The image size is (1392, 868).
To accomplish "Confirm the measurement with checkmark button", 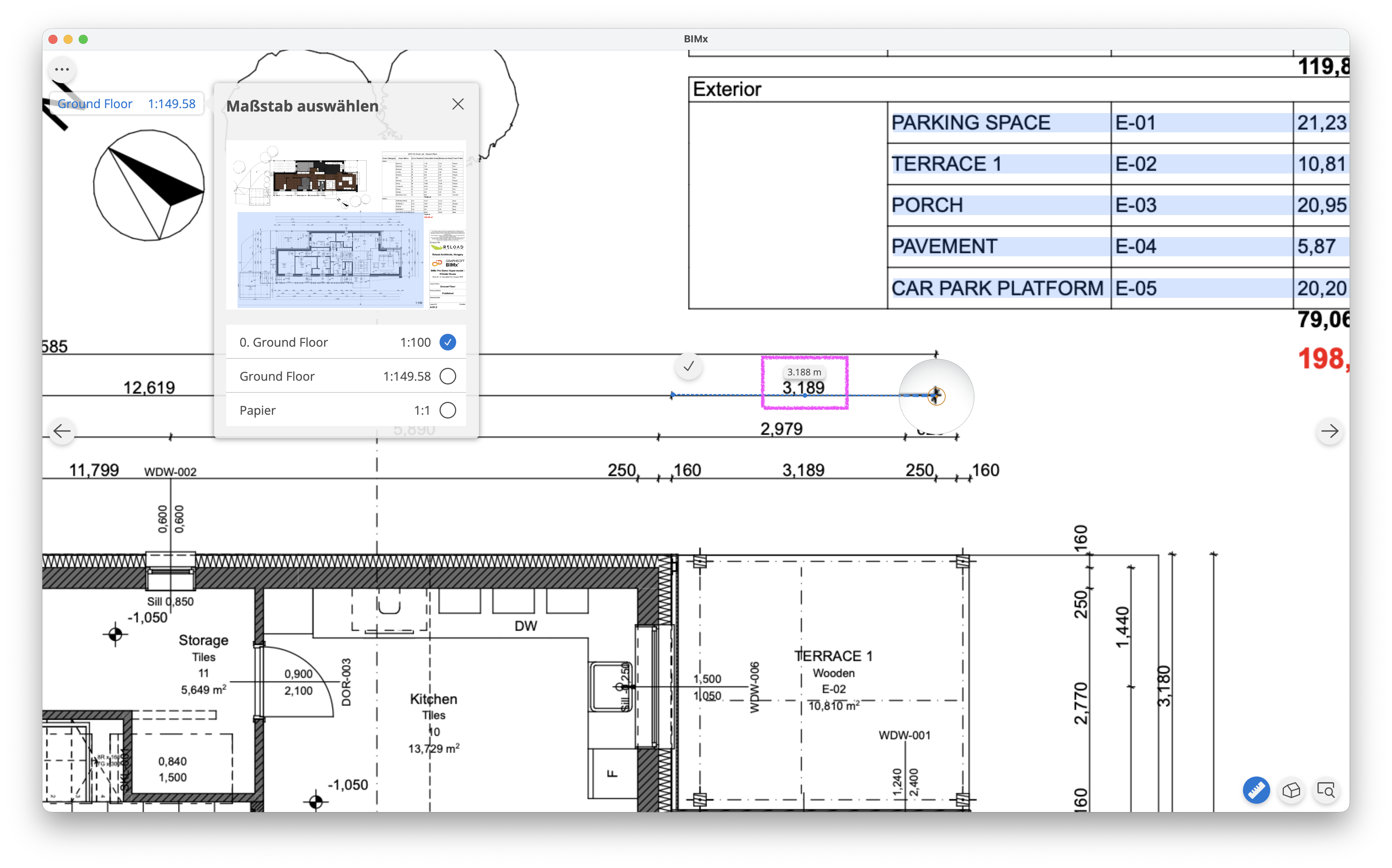I will (688, 366).
